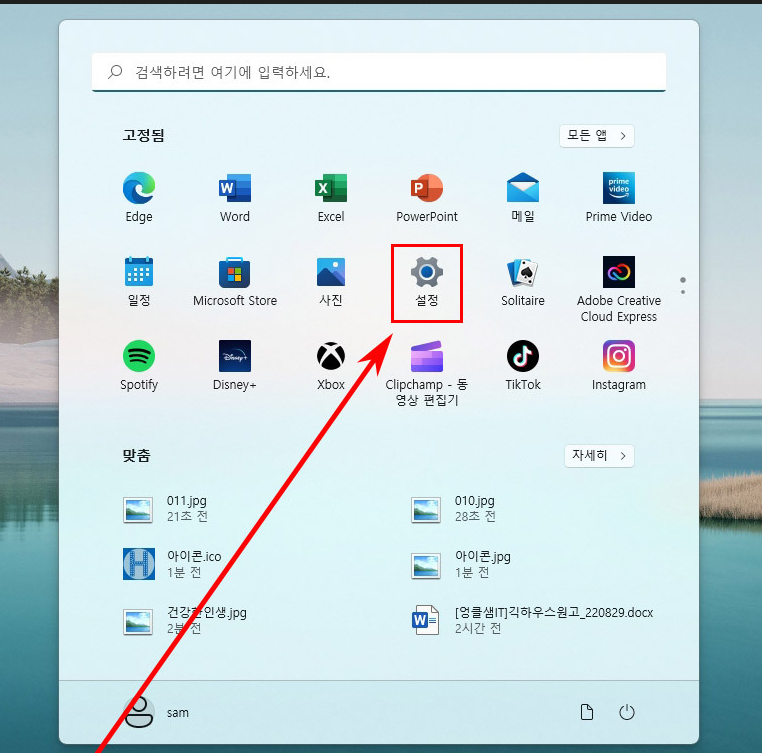Open the Excel app
762x753 pixels.
331,197
